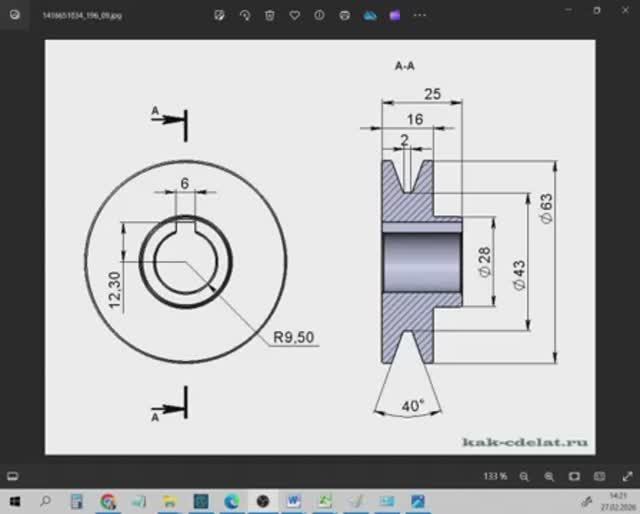The height and width of the screenshot is (514, 640).
Task: Open the Photos app icon in taskbar
Action: click(418, 502)
